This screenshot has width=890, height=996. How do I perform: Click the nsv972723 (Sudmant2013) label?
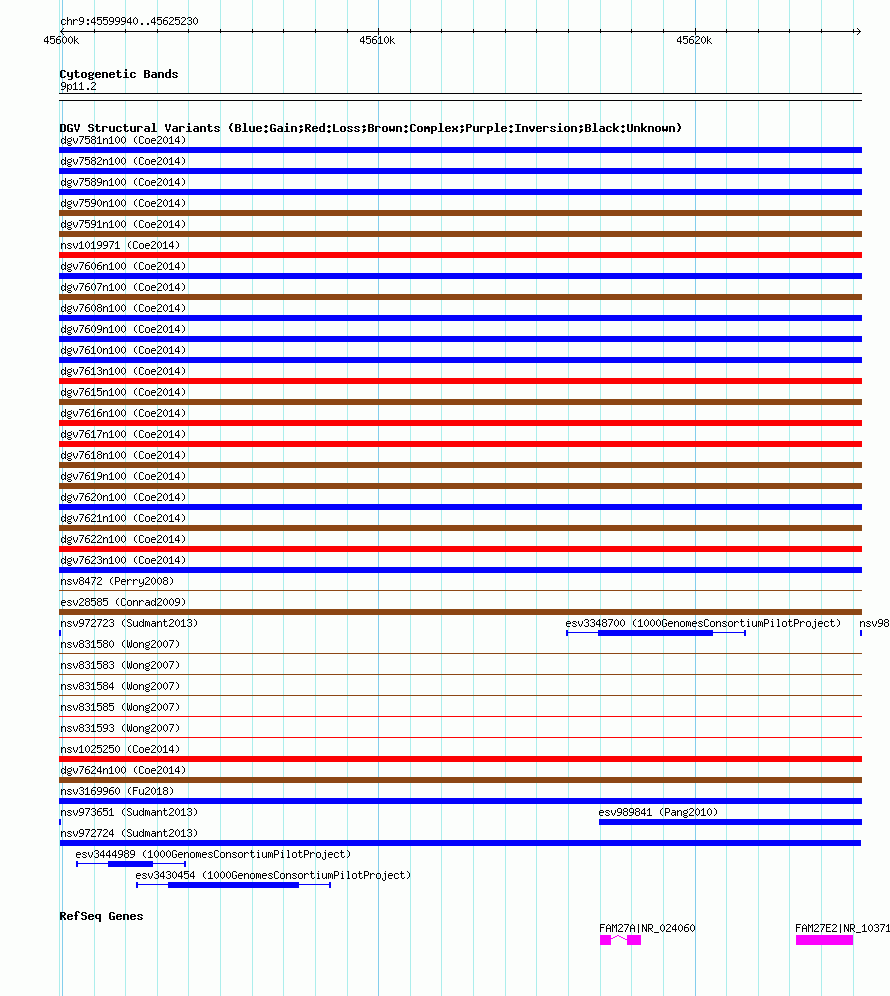pos(129,623)
